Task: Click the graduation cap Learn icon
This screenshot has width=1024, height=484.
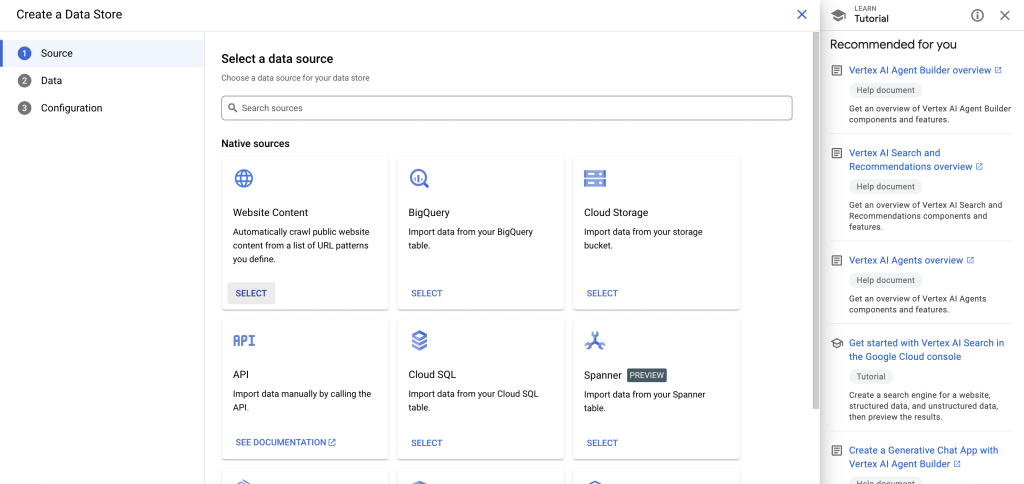Action: coord(838,15)
